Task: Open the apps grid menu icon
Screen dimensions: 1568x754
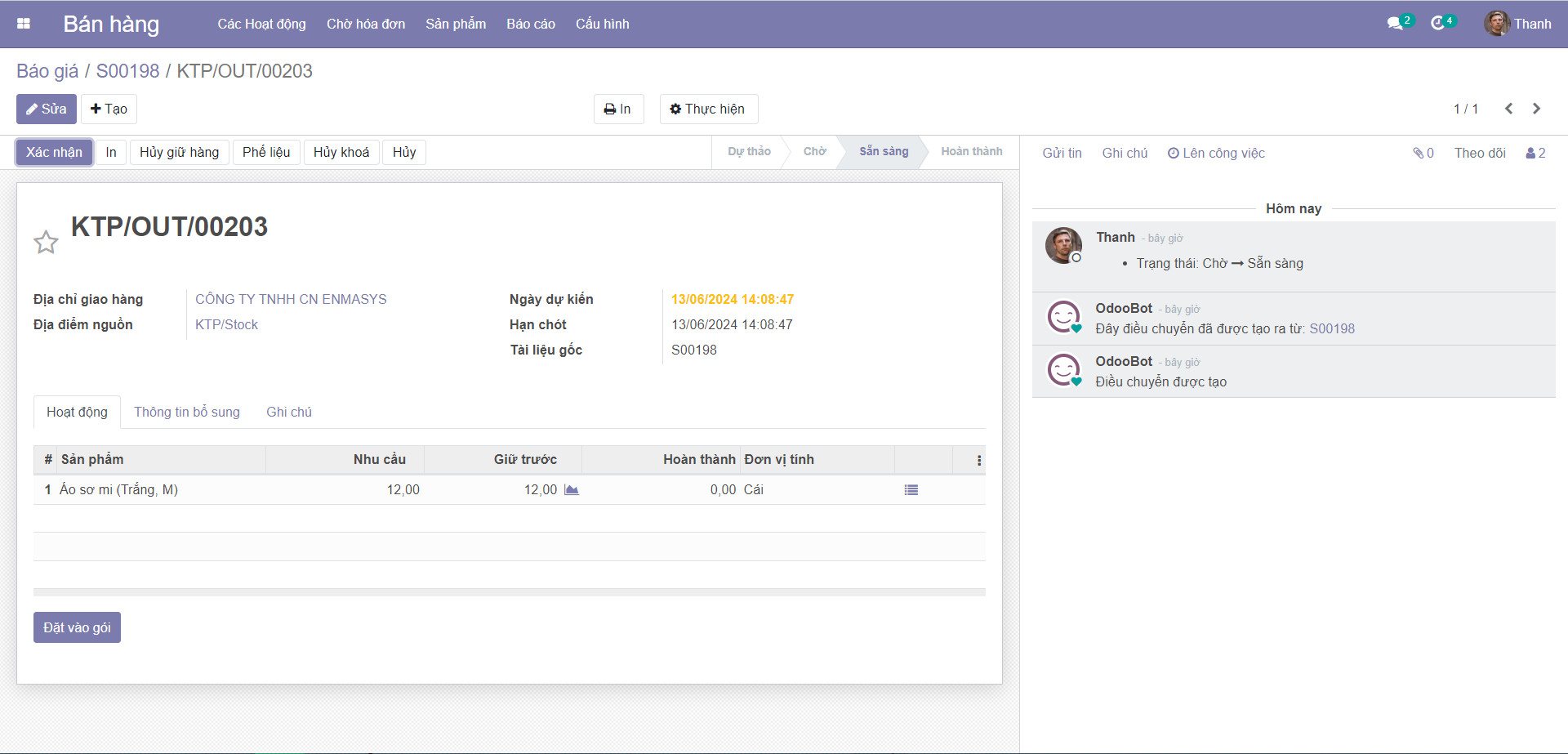Action: (x=24, y=24)
